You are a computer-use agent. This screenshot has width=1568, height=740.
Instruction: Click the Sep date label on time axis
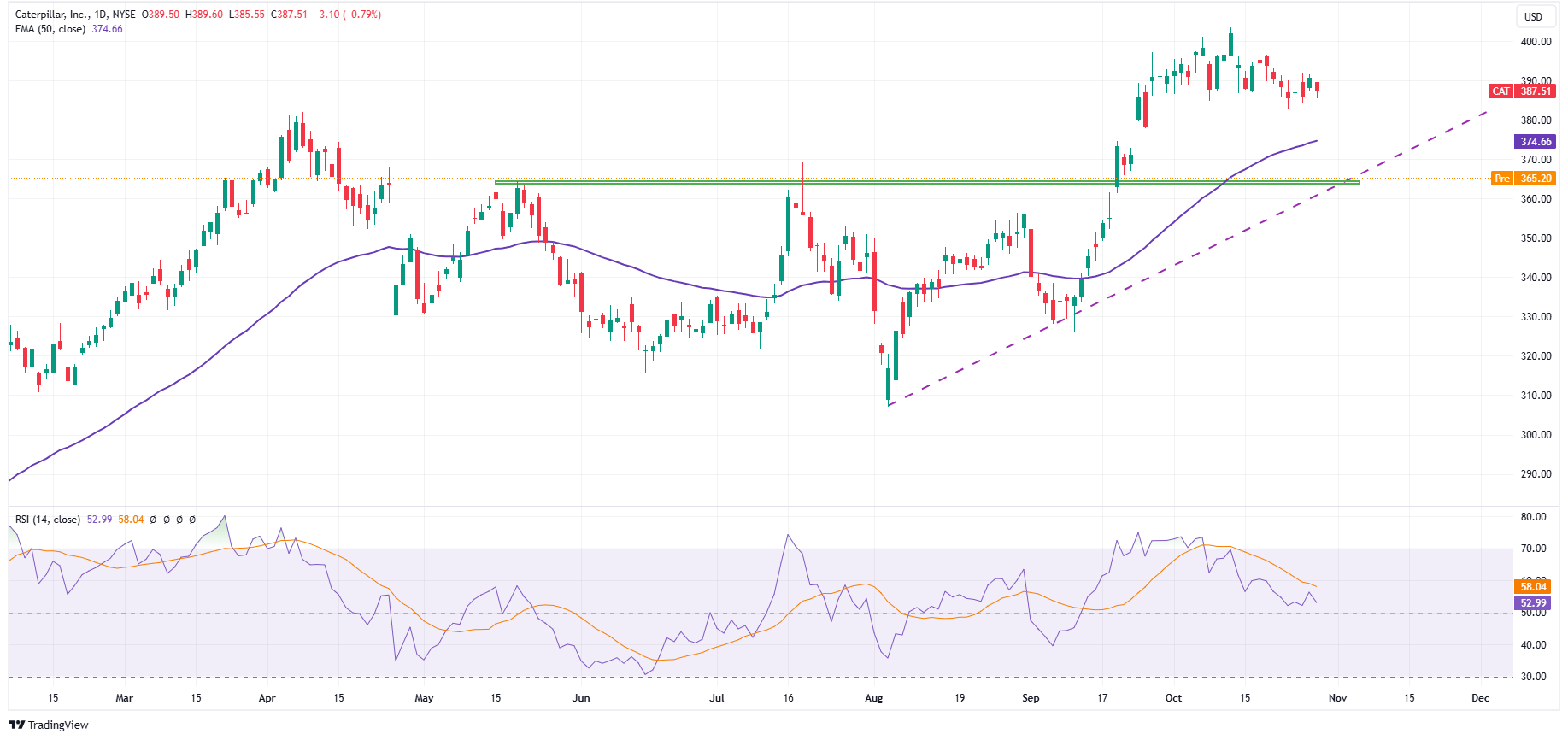click(x=1031, y=698)
